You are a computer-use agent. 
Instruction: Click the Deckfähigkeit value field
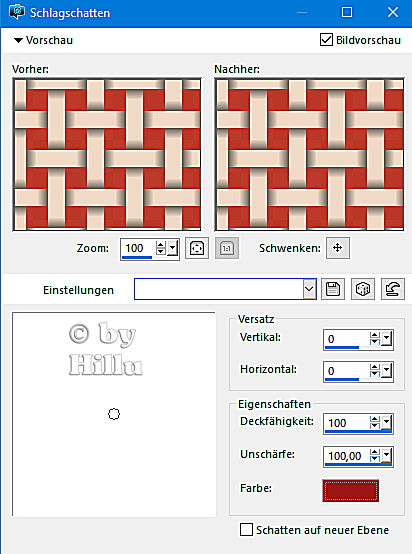pos(346,423)
